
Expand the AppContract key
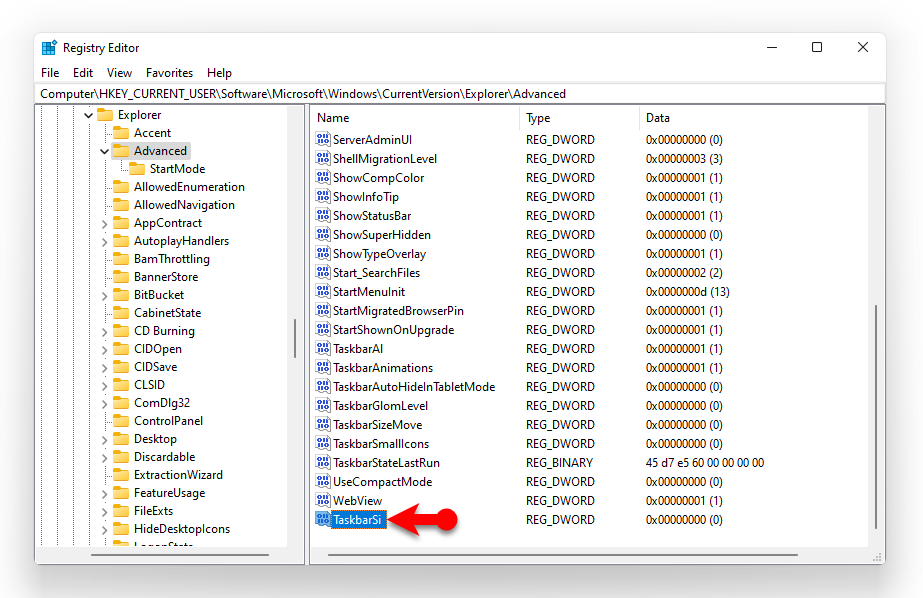pos(104,224)
